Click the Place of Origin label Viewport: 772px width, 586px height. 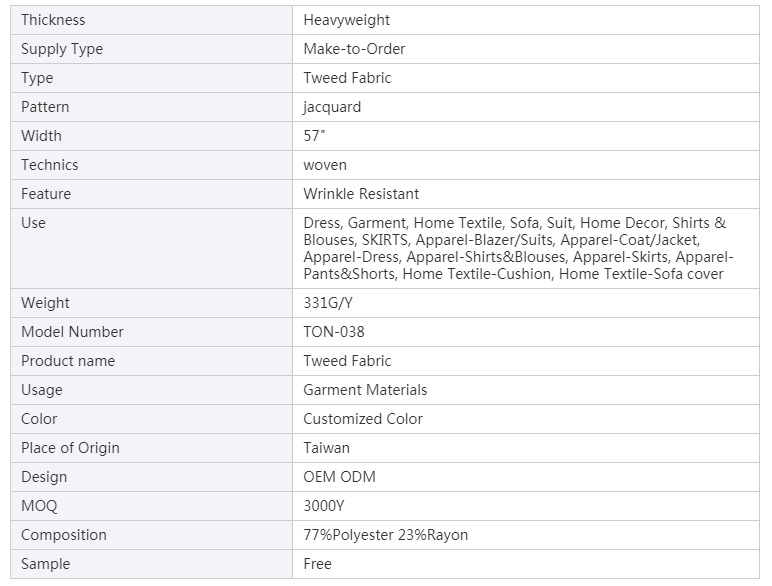70,448
